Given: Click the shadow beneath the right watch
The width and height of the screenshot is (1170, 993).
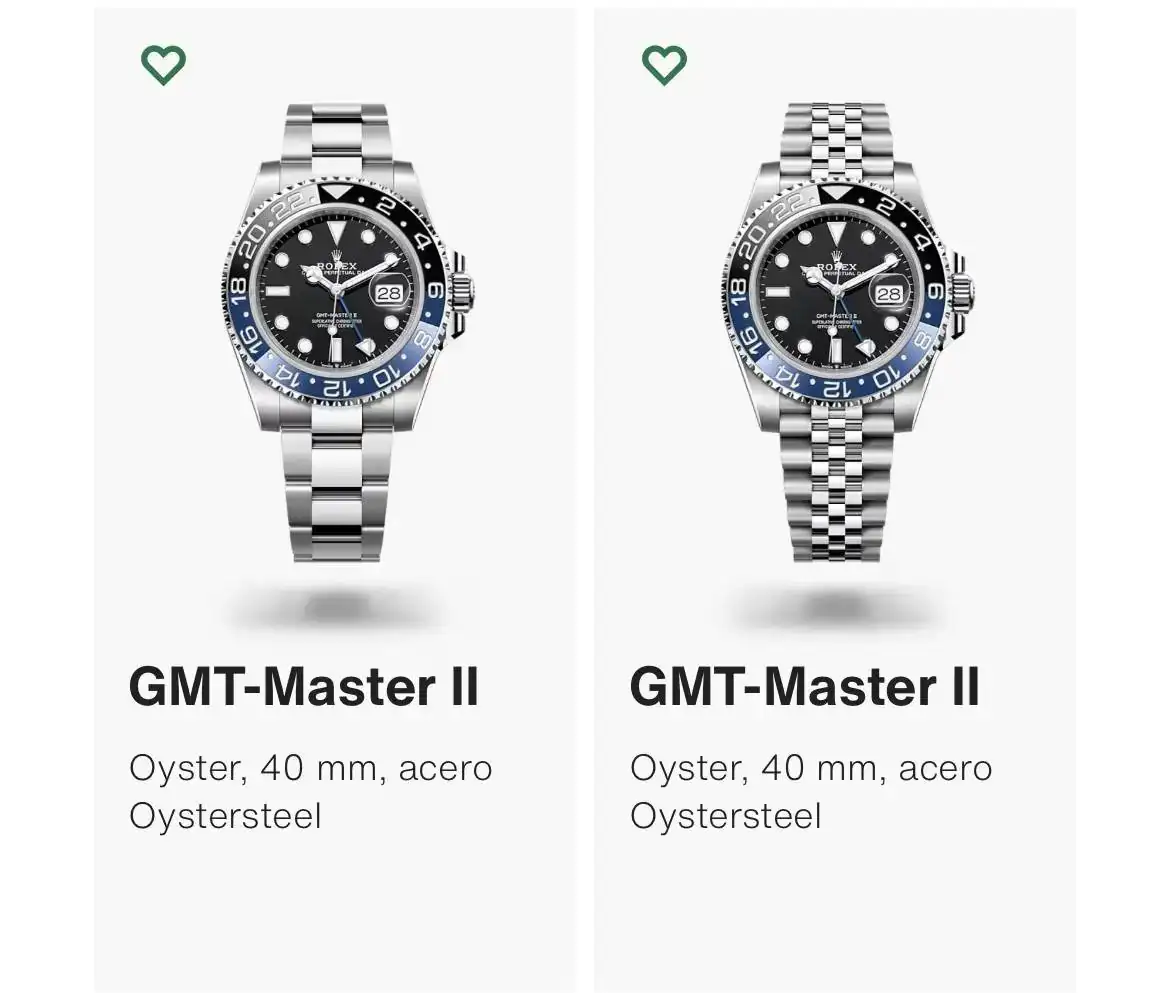Looking at the screenshot, I should point(836,605).
